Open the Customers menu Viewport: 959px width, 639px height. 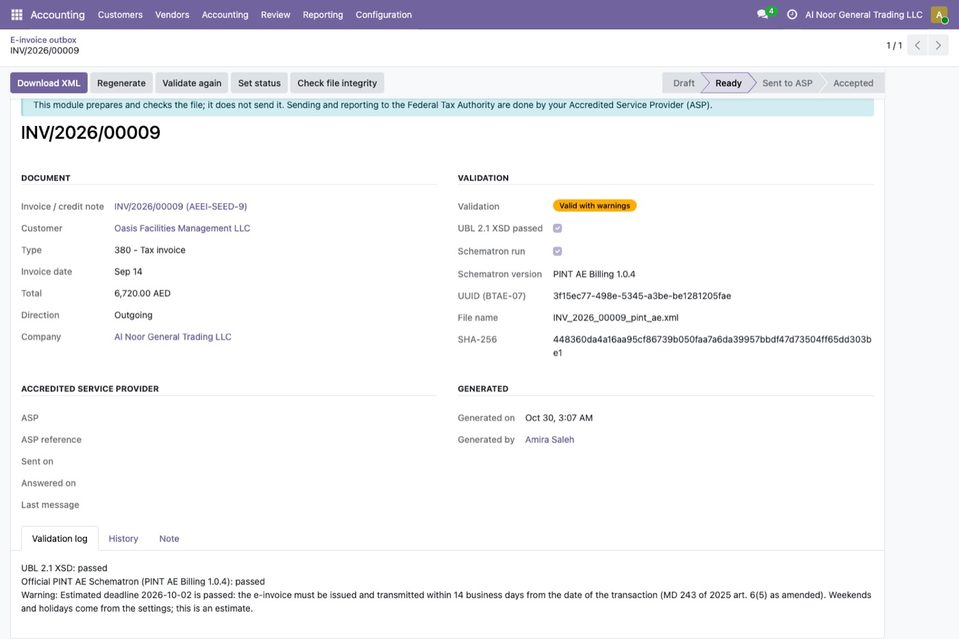[x=120, y=15]
